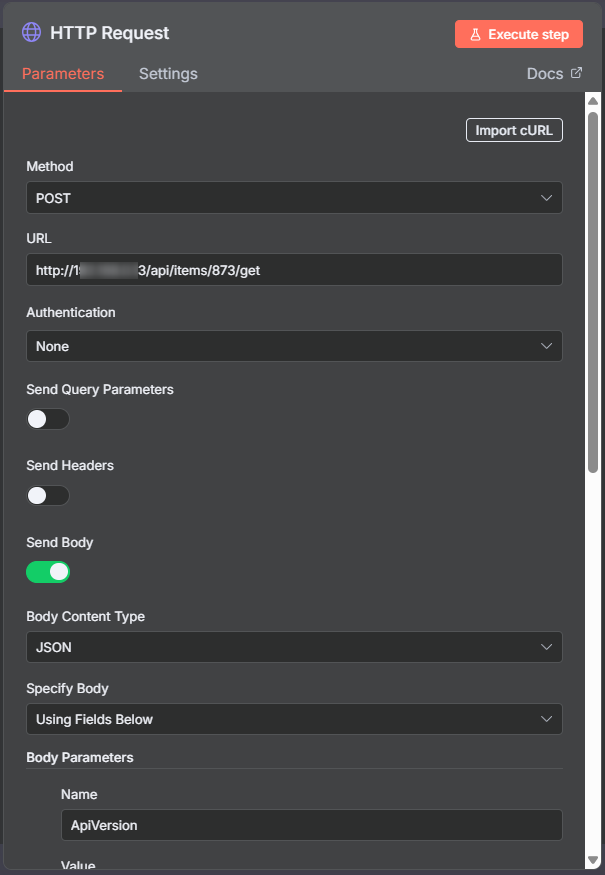Open the Docs link
Screen dimensions: 605x875
pyautogui.click(x=546, y=74)
